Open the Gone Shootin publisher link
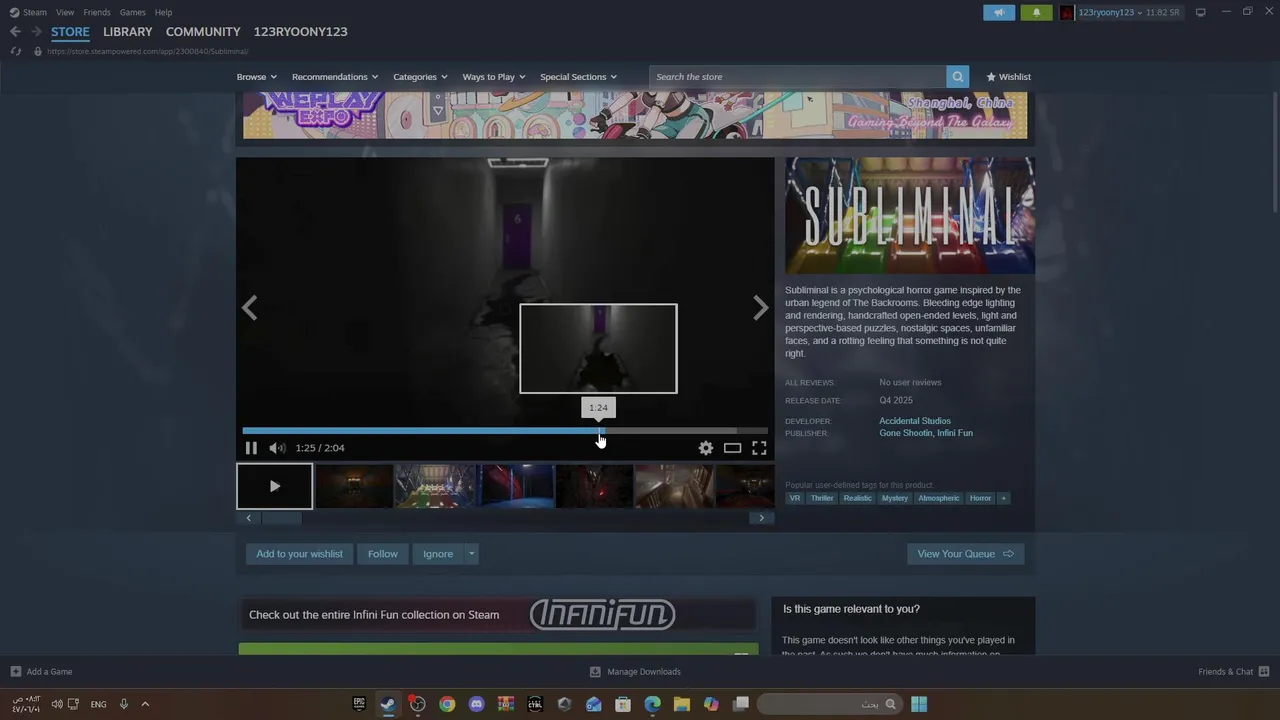Screen dimensions: 1280x720 coord(904,433)
